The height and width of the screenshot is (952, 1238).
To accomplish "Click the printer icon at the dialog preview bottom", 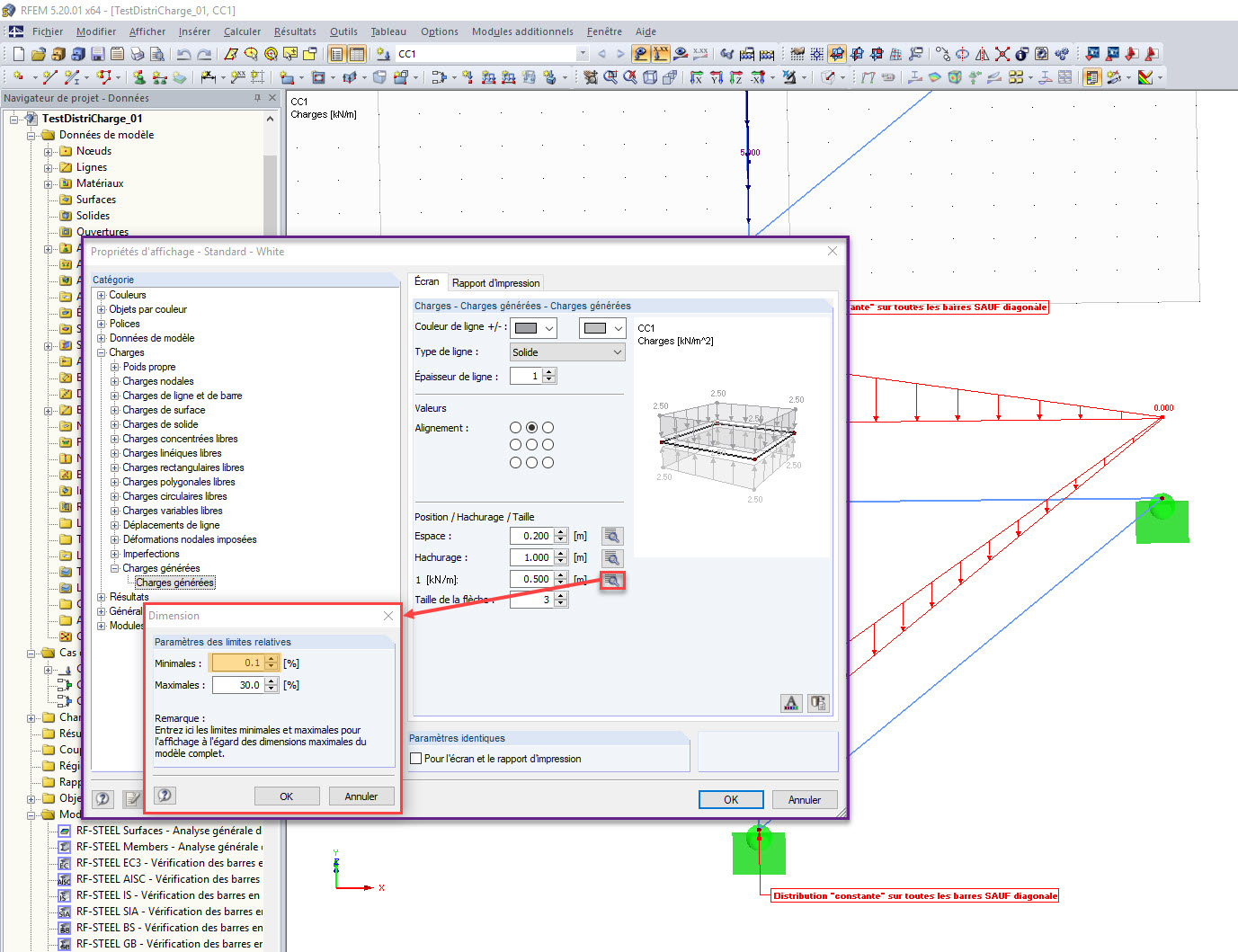I will click(817, 702).
